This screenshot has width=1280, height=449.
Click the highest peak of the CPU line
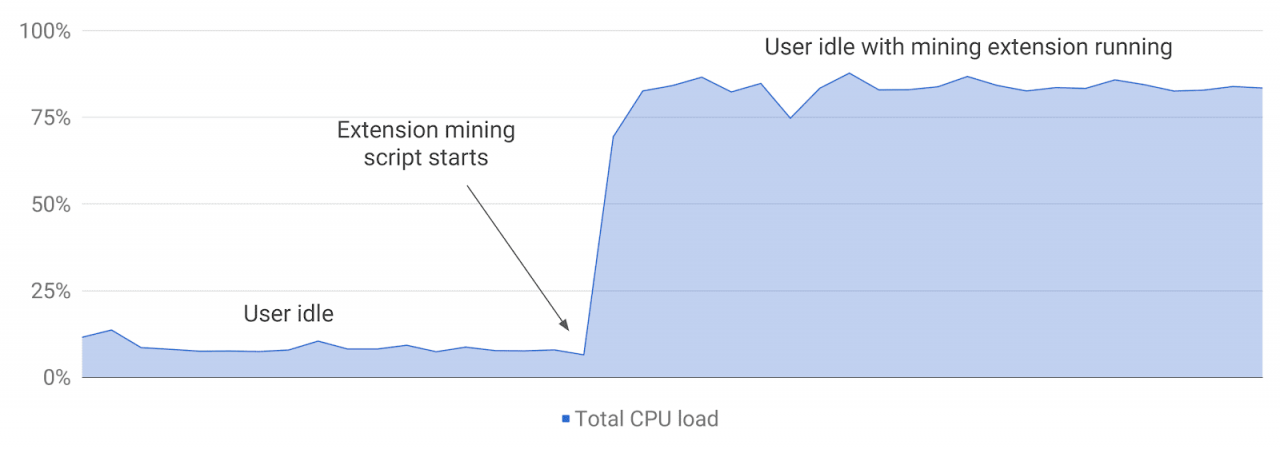click(849, 73)
